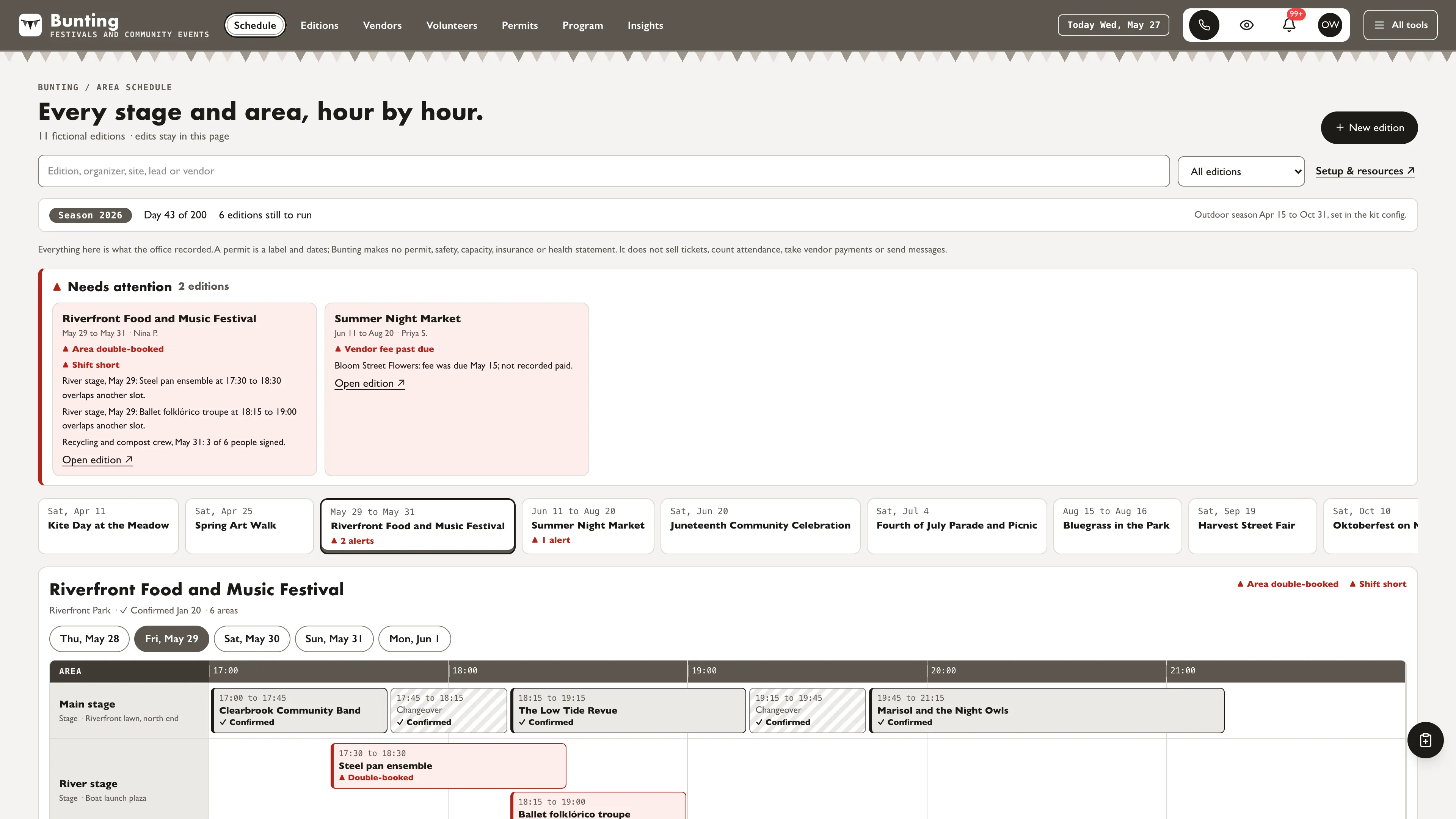Viewport: 1456px width, 819px height.
Task: Open Setup & resources link
Action: [x=1365, y=171]
